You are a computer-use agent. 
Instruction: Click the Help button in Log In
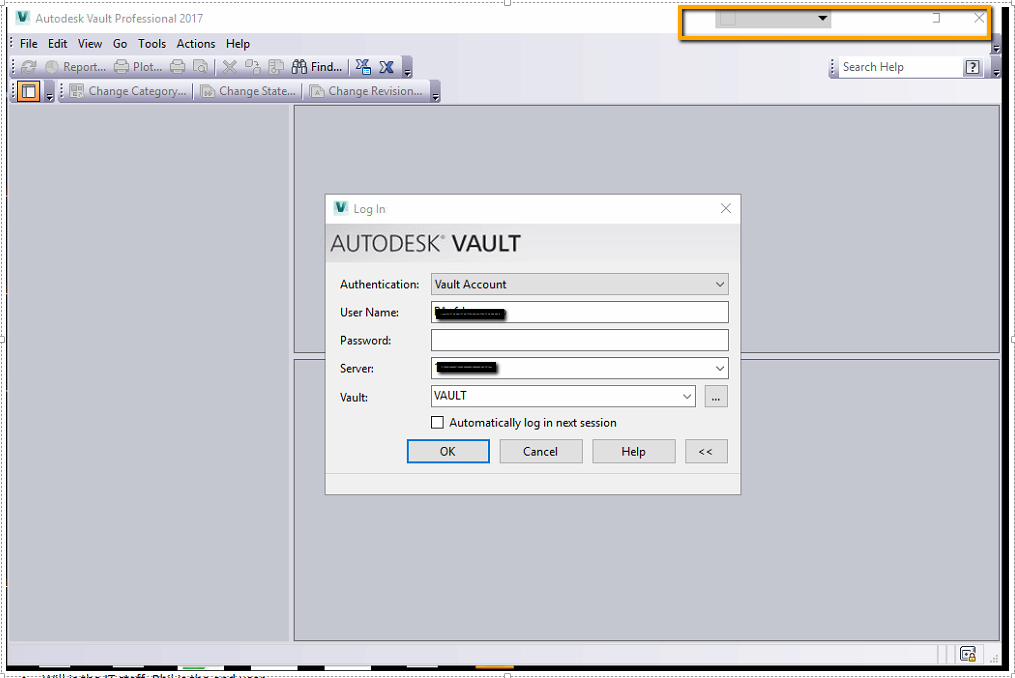click(x=634, y=451)
